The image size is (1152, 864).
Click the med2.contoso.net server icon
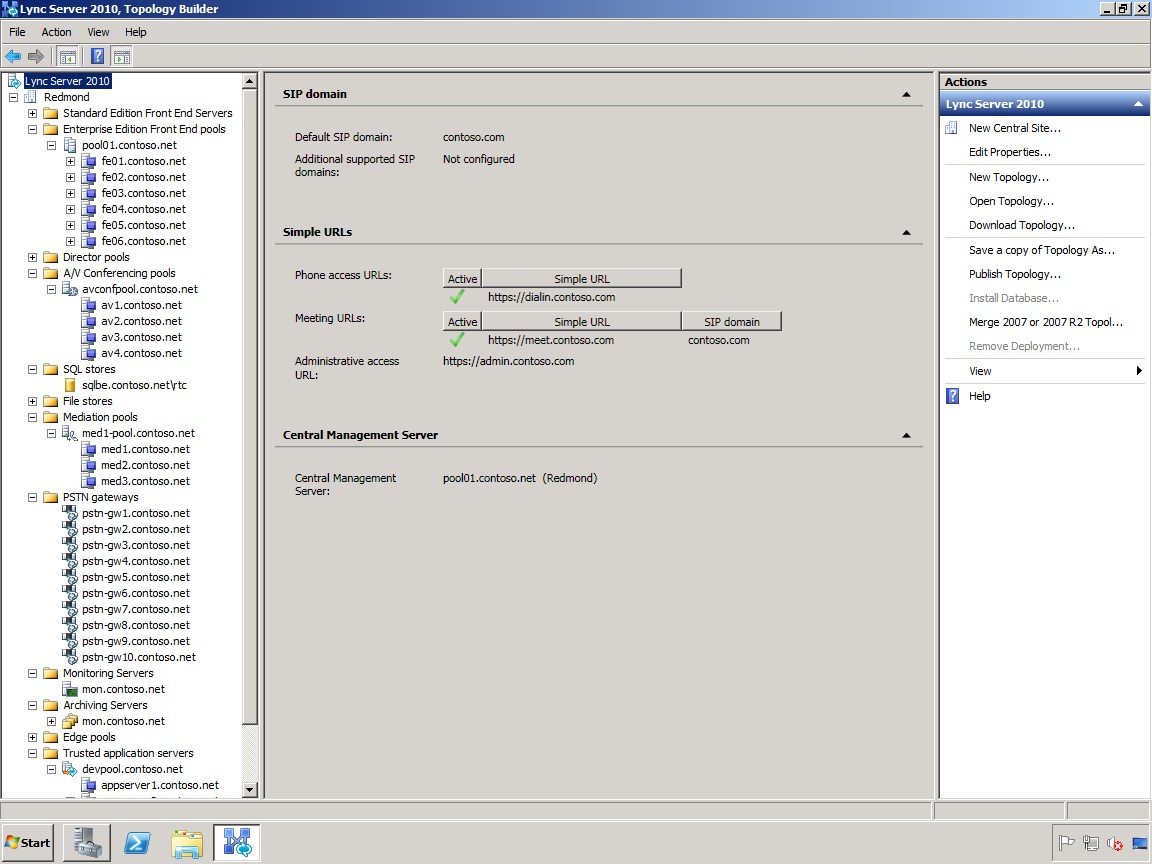[x=89, y=465]
